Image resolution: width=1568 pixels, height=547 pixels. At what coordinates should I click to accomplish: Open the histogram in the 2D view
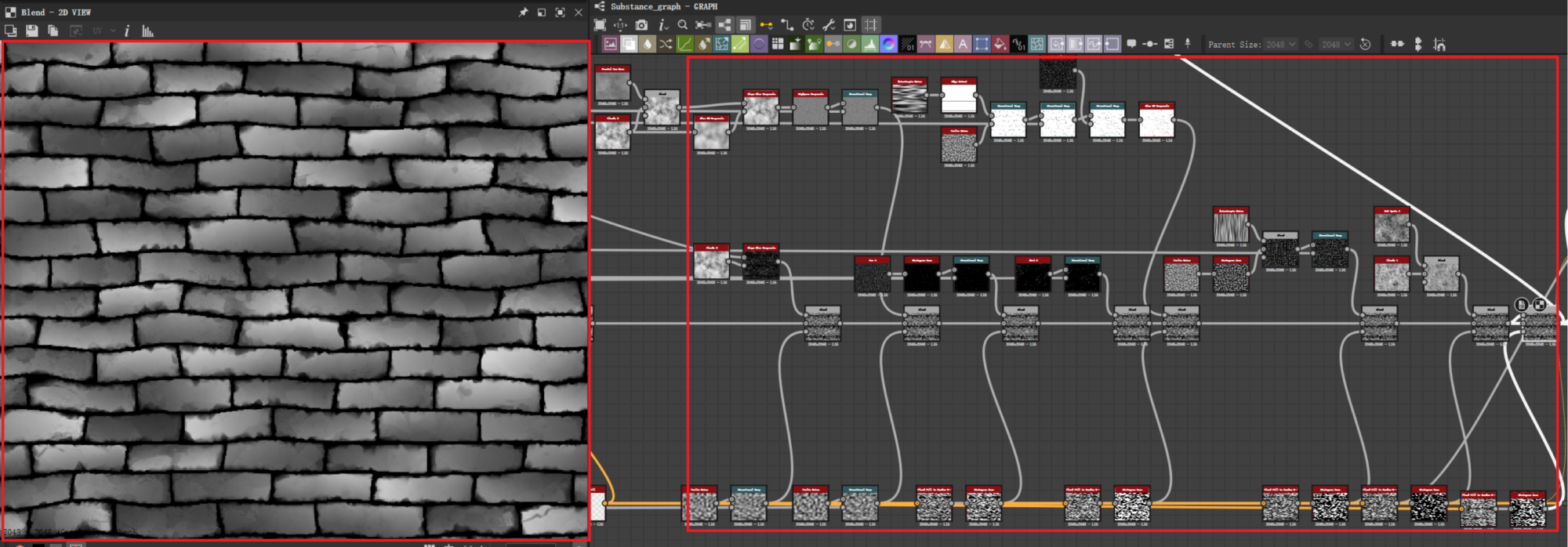(x=147, y=31)
